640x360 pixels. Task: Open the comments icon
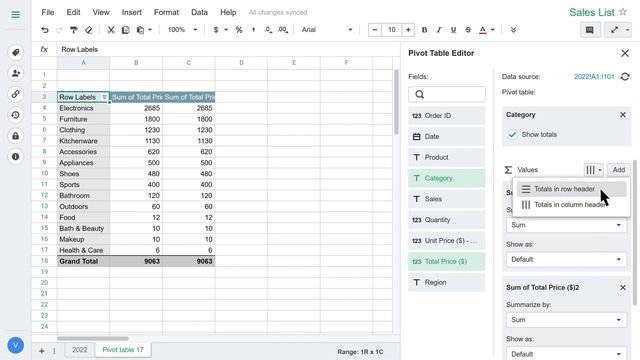[589, 30]
